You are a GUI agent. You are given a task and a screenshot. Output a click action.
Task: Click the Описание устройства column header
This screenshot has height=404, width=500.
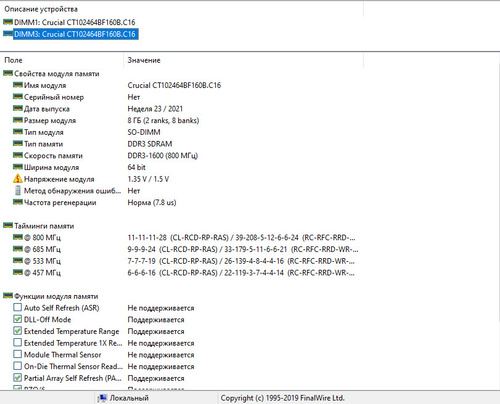coord(182,9)
